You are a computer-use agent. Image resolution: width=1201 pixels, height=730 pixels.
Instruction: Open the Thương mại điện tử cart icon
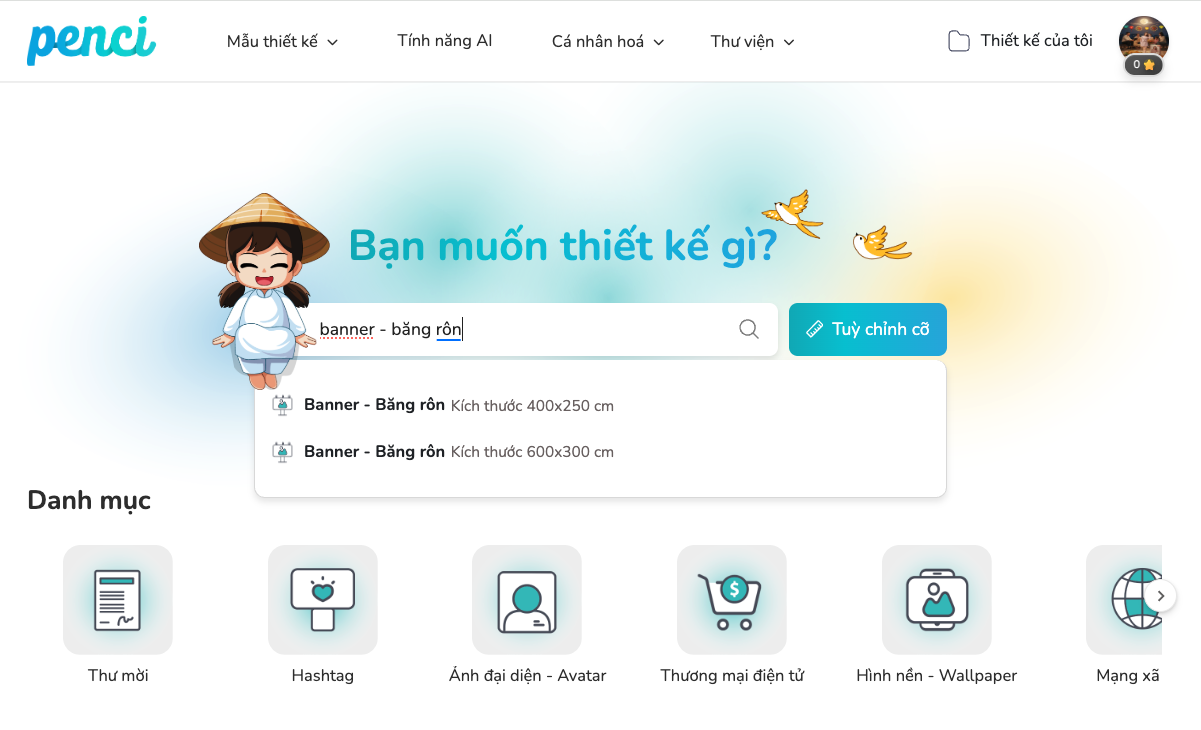[732, 600]
